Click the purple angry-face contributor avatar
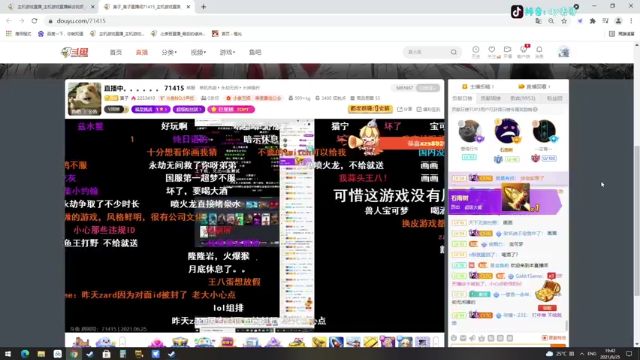This screenshot has height=360, width=640. (x=507, y=131)
